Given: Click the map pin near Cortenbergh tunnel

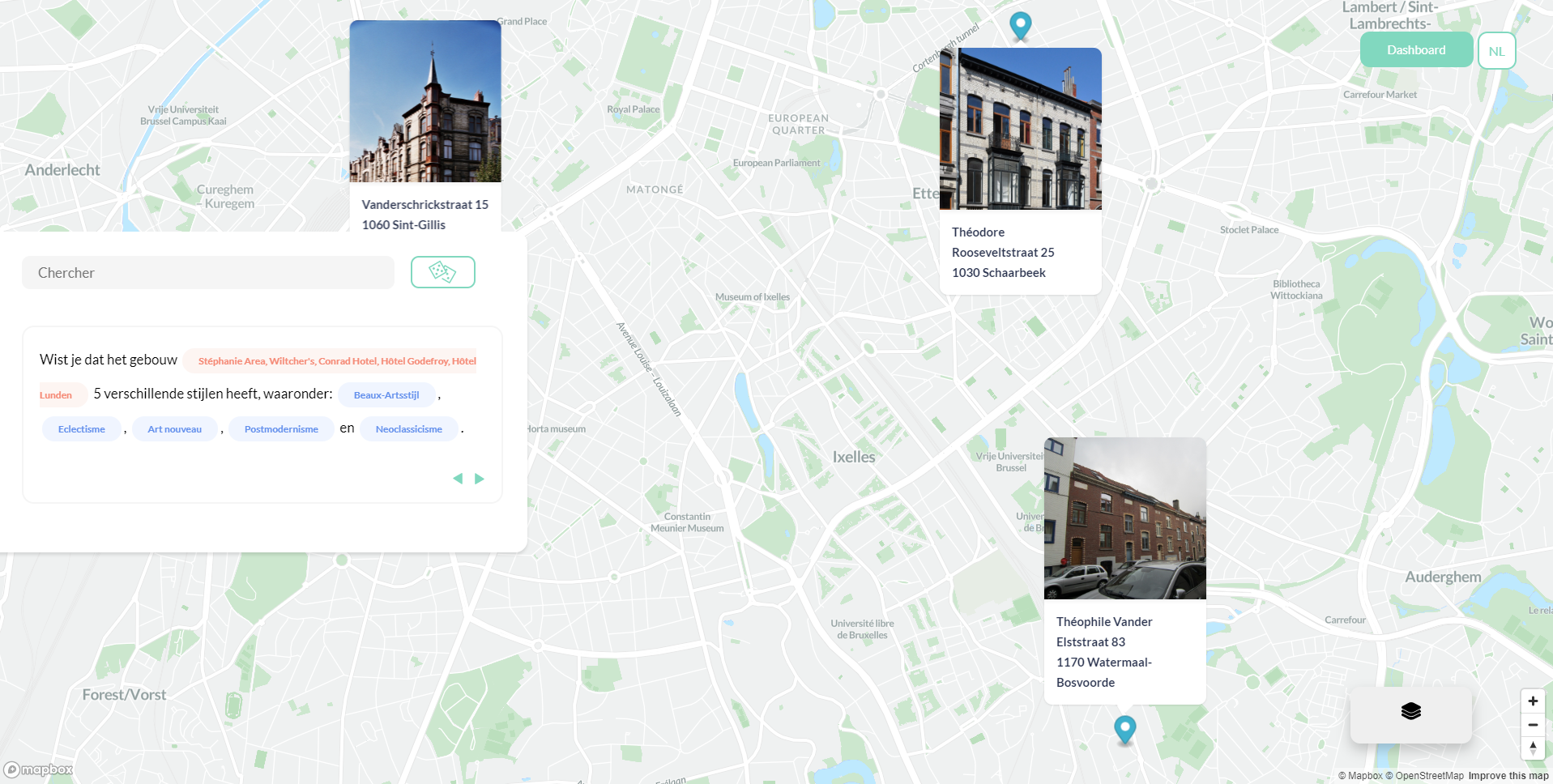Looking at the screenshot, I should point(1021,25).
